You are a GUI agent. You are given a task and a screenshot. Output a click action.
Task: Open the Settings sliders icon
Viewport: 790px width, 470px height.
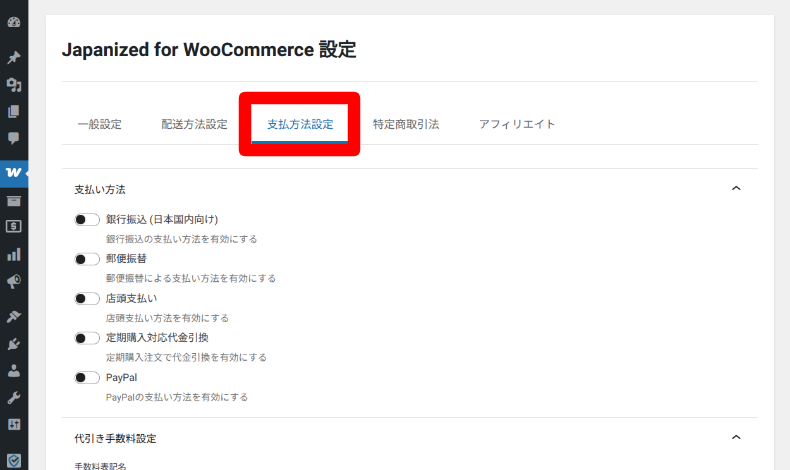tap(14, 424)
